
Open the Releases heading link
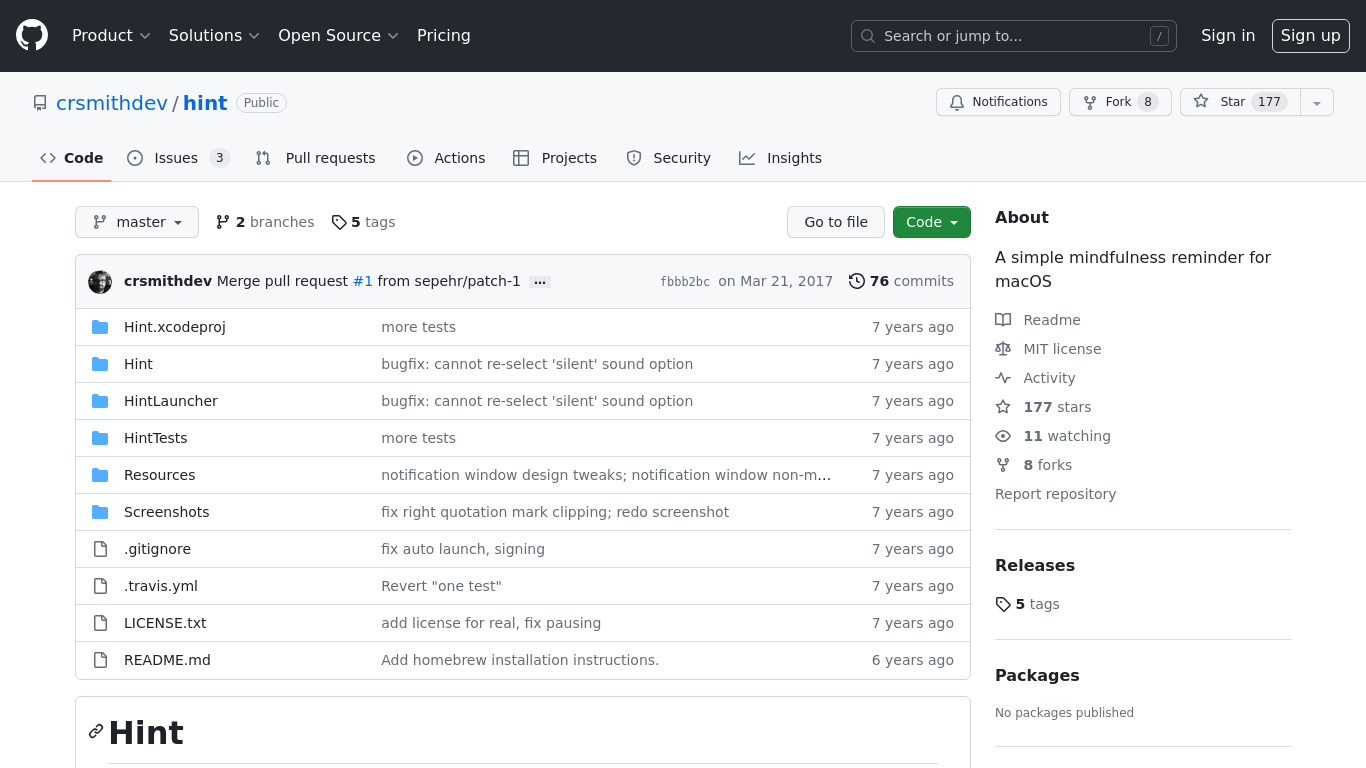[1035, 565]
